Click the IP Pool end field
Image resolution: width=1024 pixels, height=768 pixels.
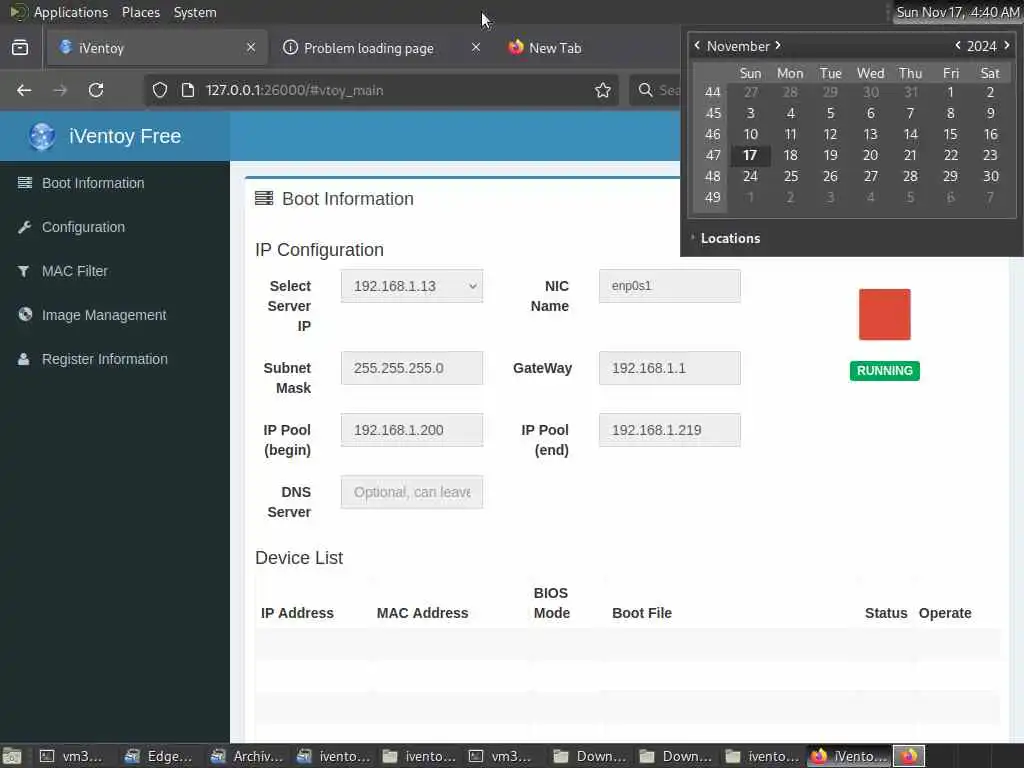(x=669, y=430)
